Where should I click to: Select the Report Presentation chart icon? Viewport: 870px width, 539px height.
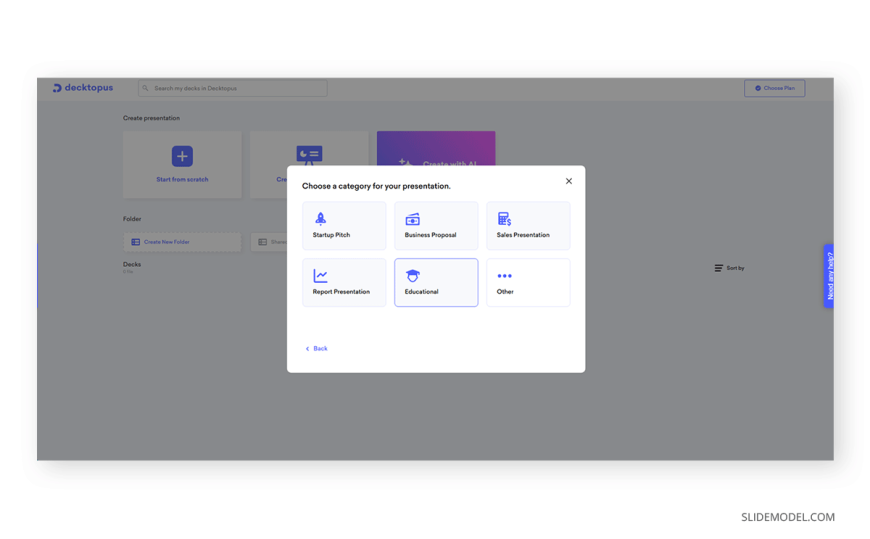coord(320,275)
